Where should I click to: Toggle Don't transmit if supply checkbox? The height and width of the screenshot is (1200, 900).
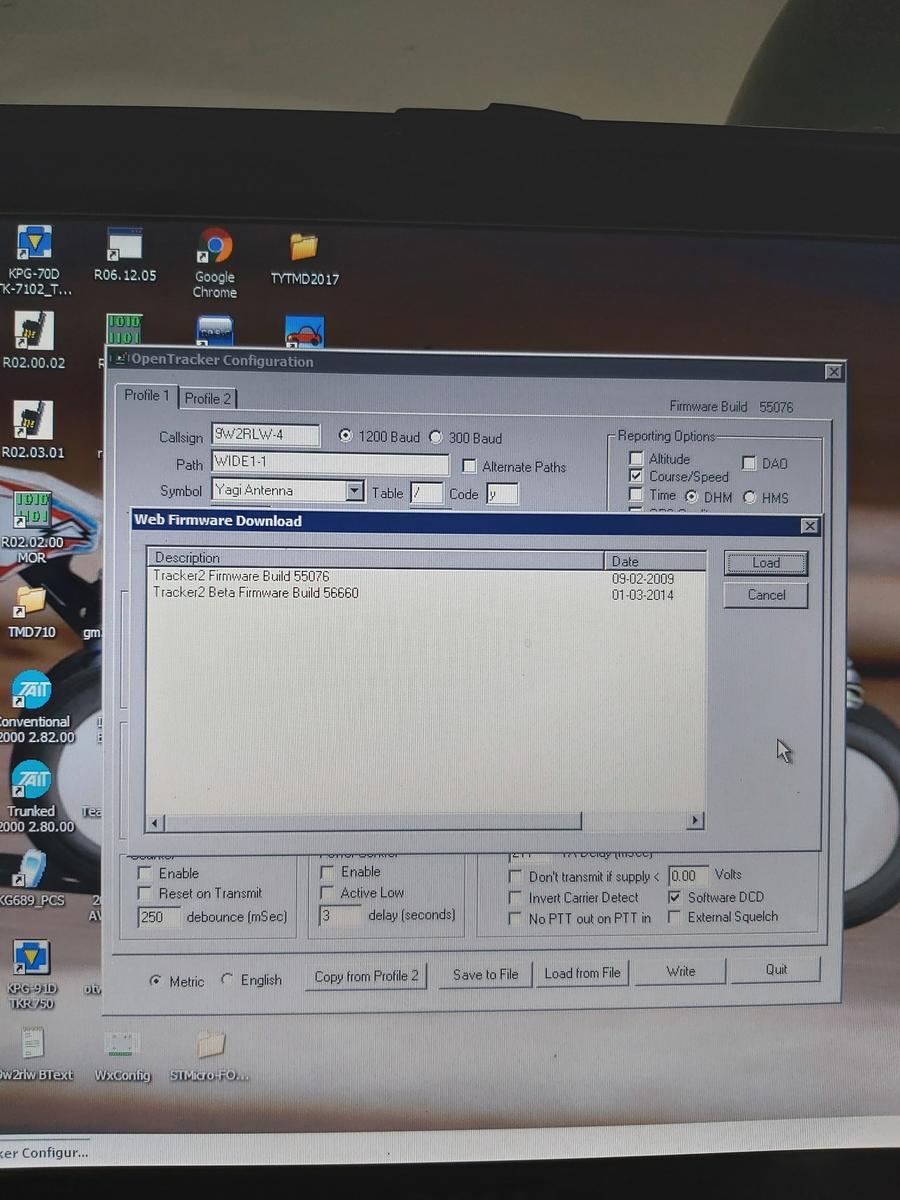[515, 876]
